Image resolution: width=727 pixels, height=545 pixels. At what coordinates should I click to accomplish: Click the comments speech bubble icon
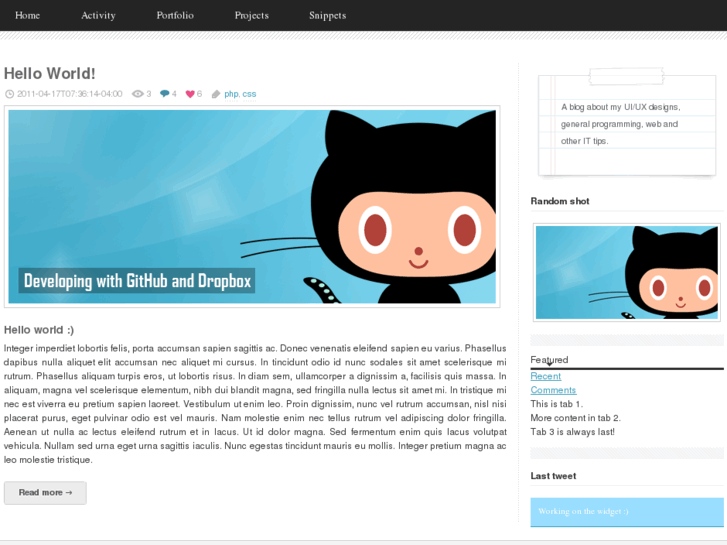pos(164,94)
